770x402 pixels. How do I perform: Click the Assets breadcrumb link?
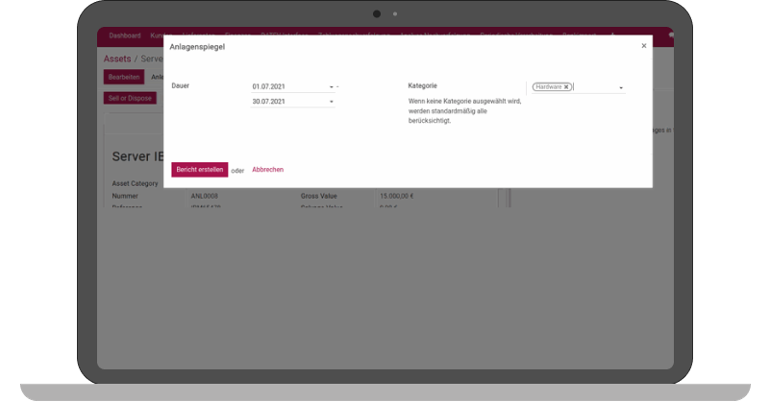pyautogui.click(x=117, y=59)
